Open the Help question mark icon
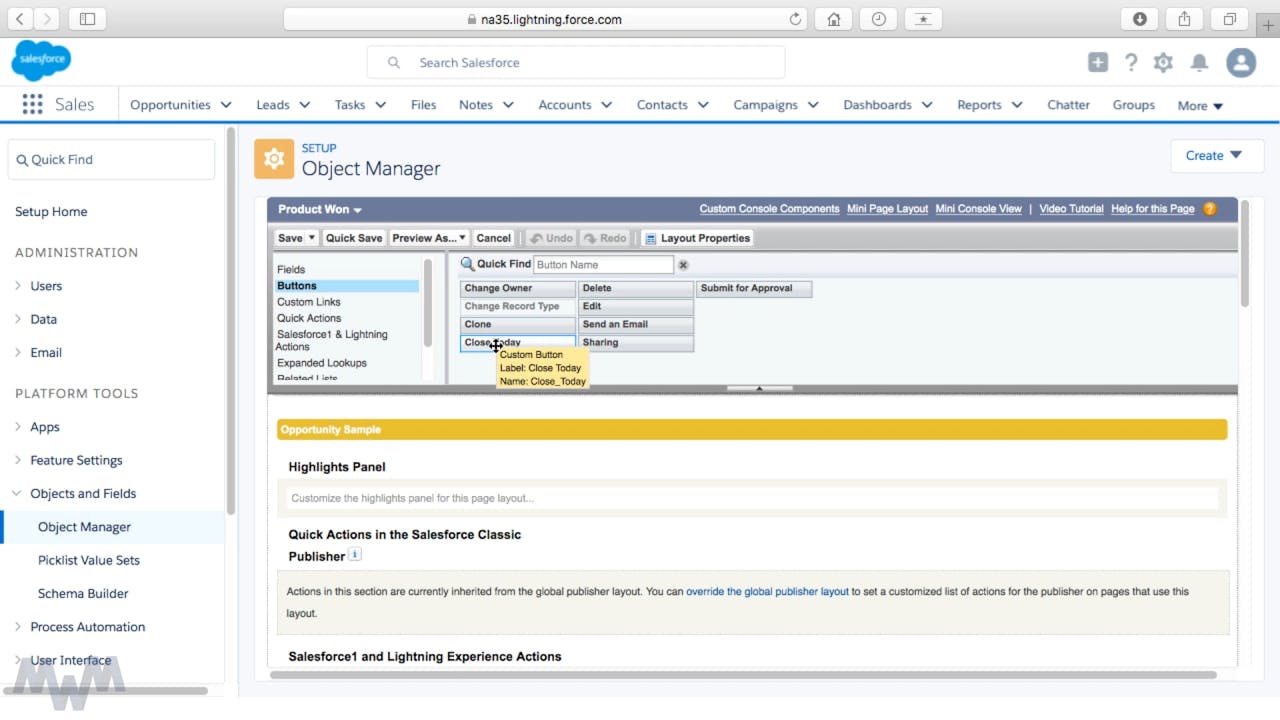 tap(1131, 62)
